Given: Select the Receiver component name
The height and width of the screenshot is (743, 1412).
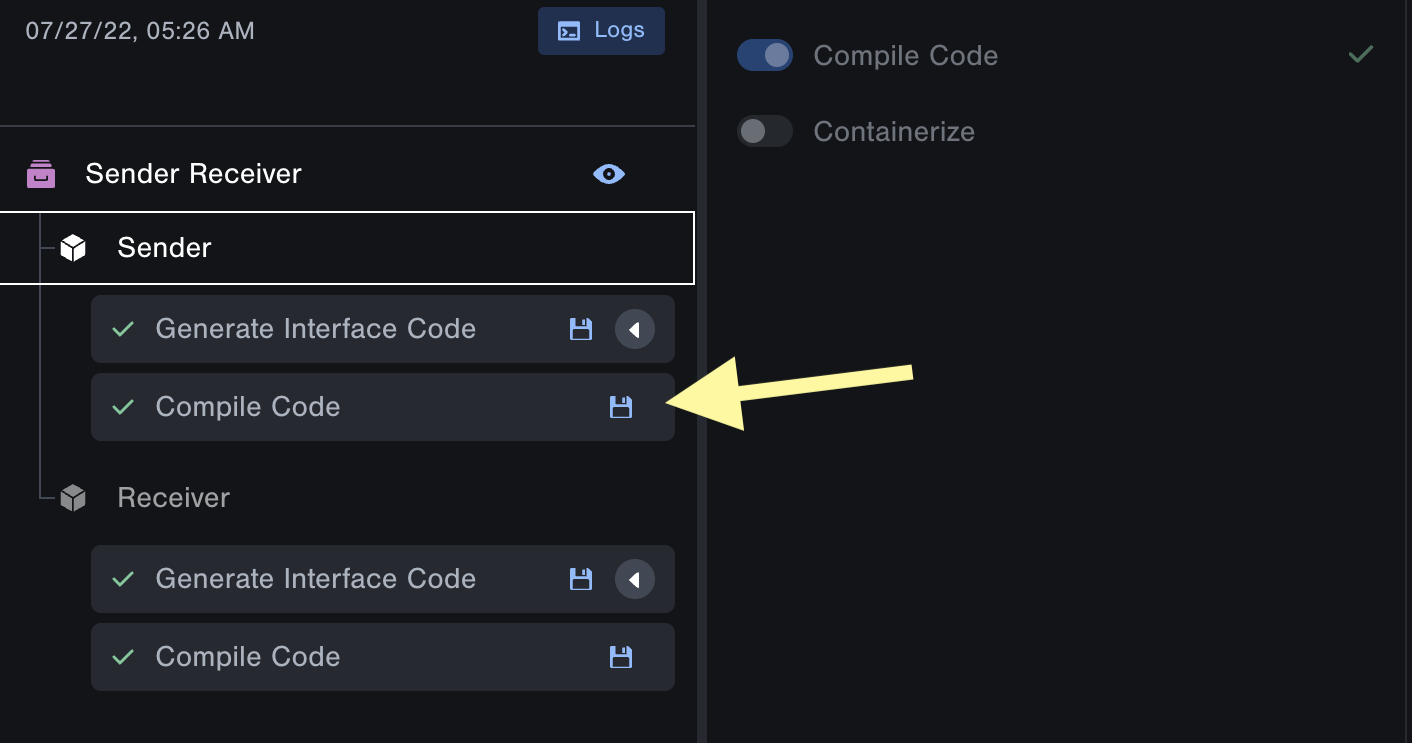Looking at the screenshot, I should (173, 498).
